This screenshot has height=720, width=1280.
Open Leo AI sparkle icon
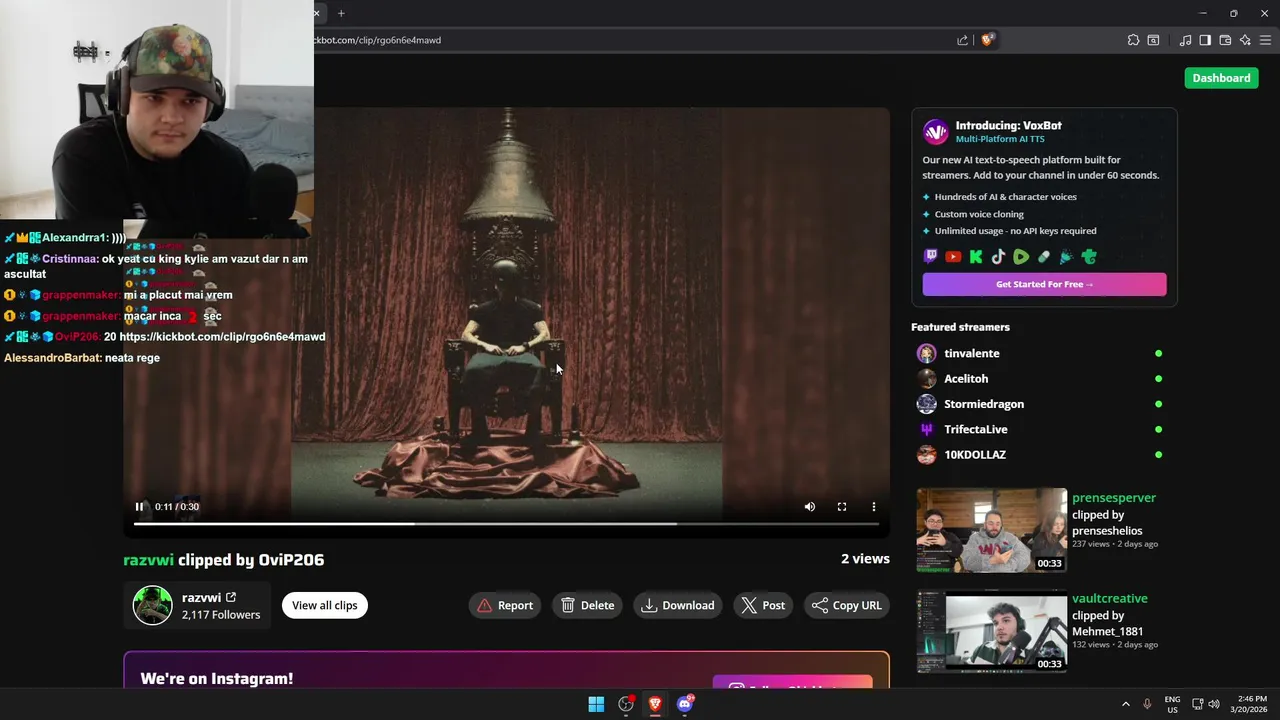click(1245, 40)
